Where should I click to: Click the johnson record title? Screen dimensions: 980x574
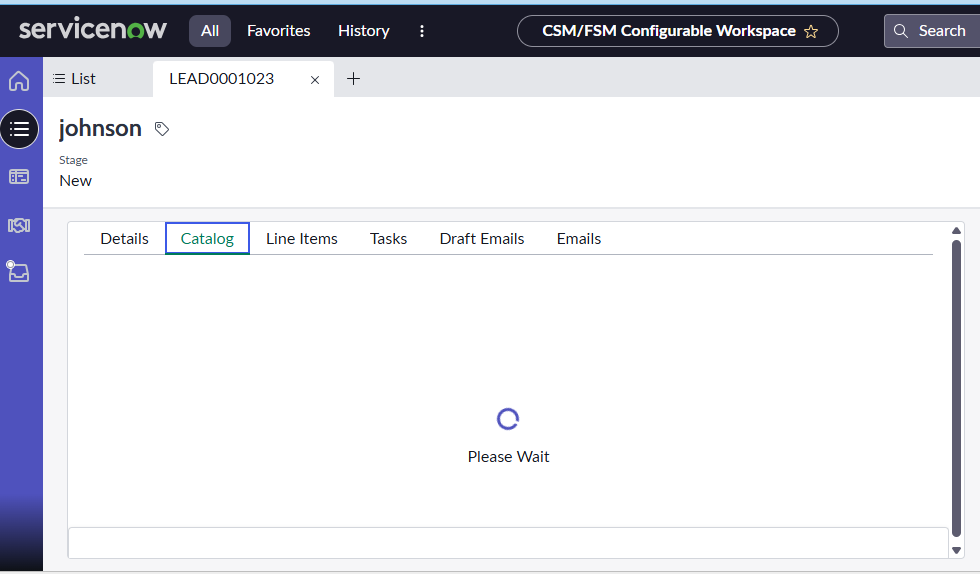click(x=100, y=128)
